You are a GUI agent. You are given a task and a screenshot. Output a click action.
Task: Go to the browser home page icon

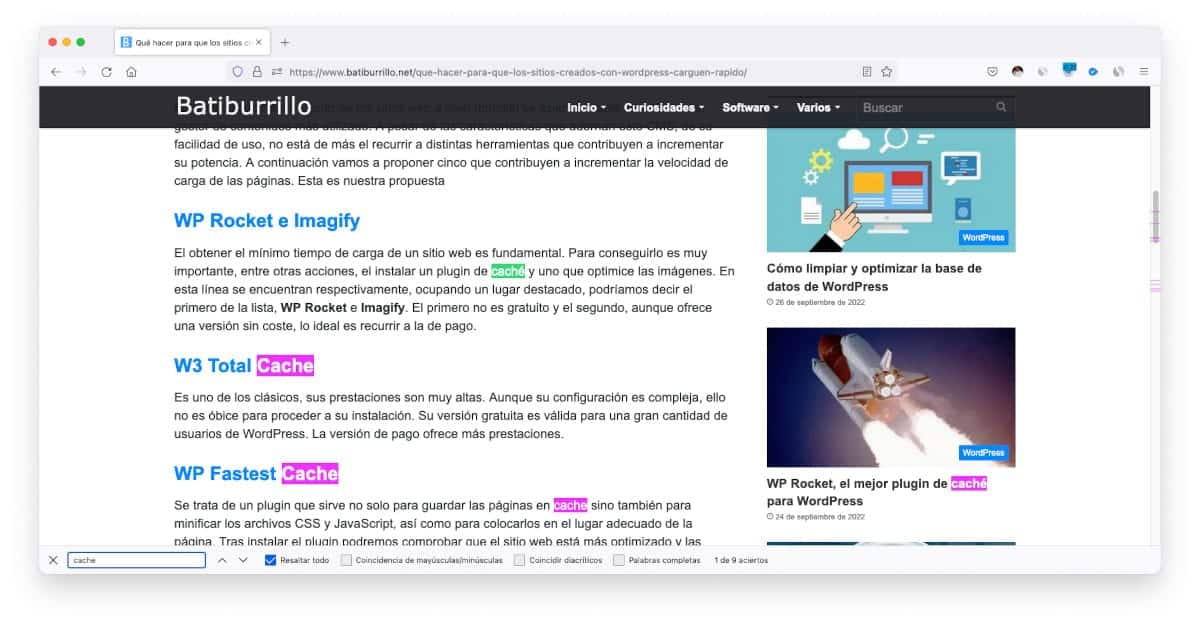[x=131, y=72]
